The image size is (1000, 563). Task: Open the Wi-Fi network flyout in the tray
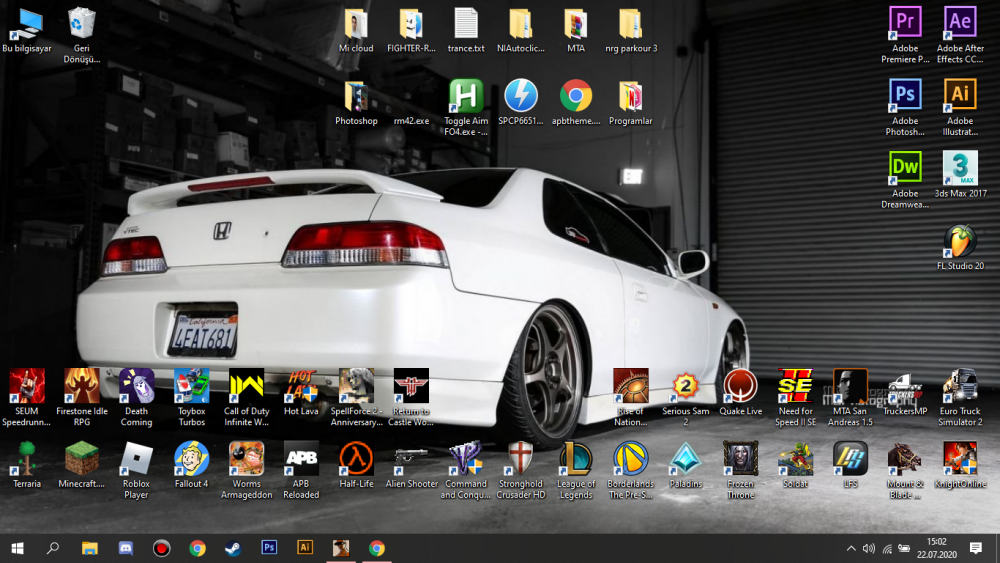point(886,548)
